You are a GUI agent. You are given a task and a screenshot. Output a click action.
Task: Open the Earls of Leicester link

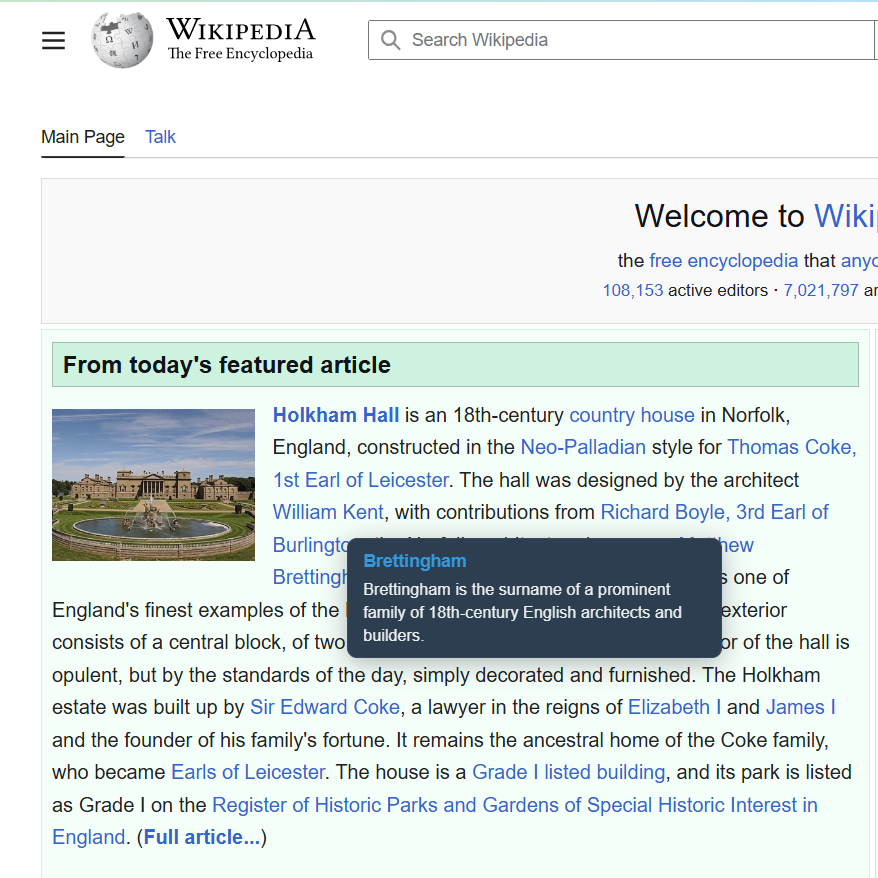click(247, 772)
